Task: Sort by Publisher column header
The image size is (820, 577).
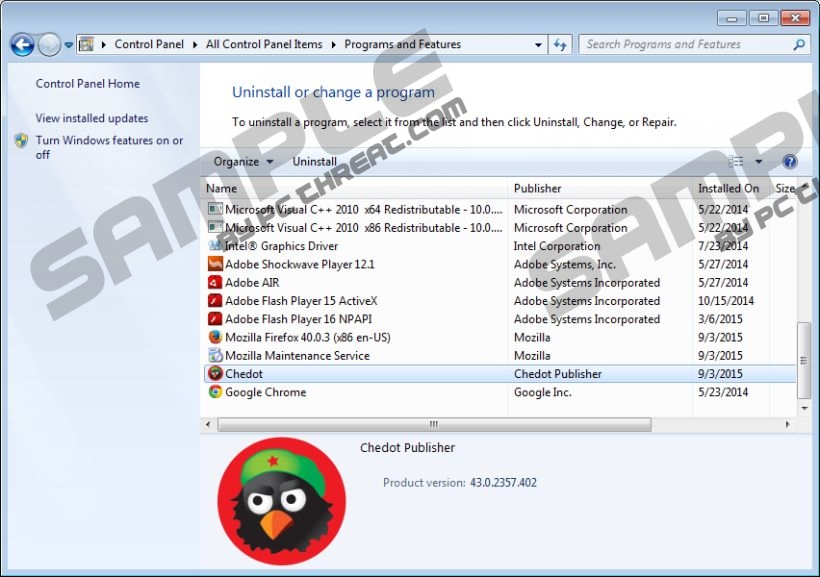Action: coord(600,188)
